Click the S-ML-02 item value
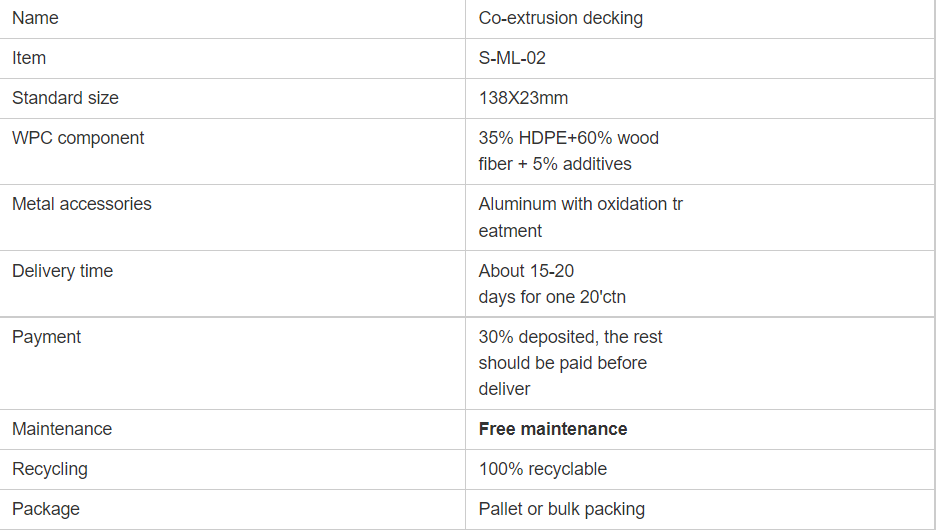This screenshot has height=530, width=938. [x=512, y=58]
